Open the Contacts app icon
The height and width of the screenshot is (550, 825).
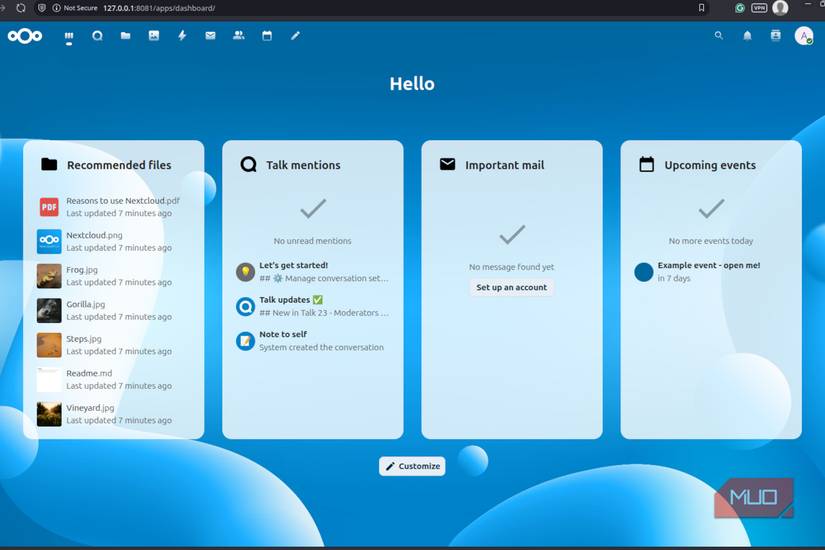point(238,35)
